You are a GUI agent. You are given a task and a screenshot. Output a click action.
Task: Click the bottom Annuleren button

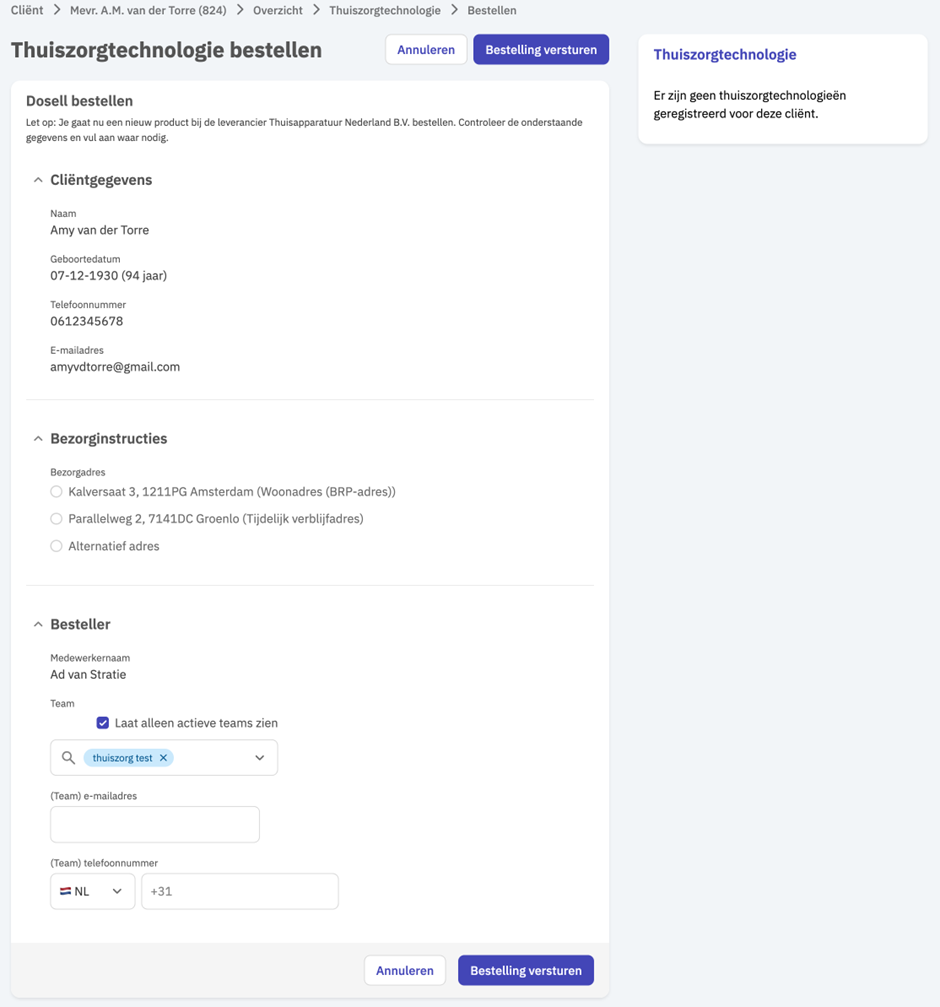405,970
